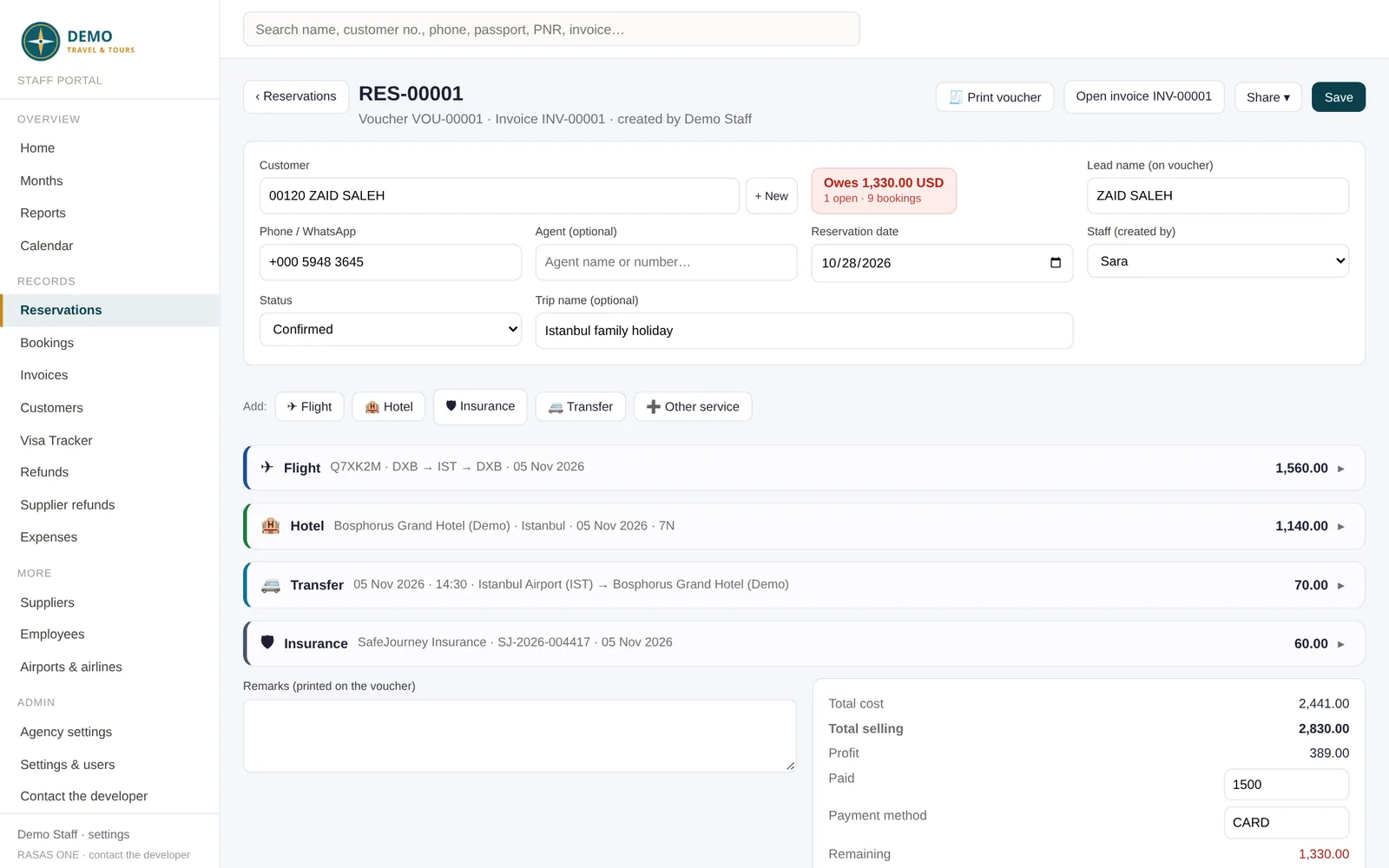
Task: Add an Other service
Action: [693, 406]
